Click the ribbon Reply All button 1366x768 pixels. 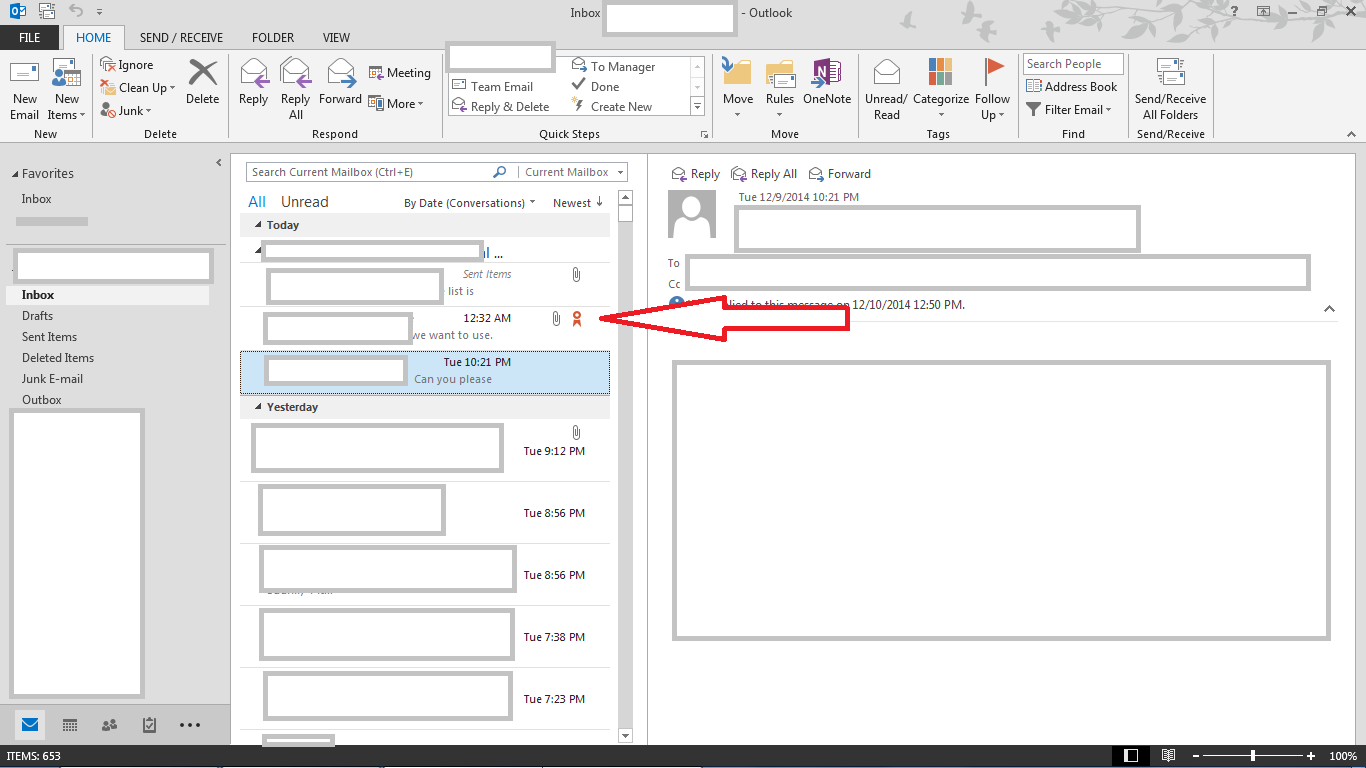tap(296, 90)
